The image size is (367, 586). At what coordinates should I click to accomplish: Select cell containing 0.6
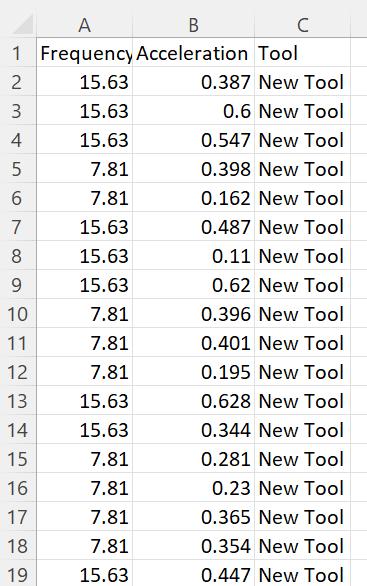click(x=193, y=111)
